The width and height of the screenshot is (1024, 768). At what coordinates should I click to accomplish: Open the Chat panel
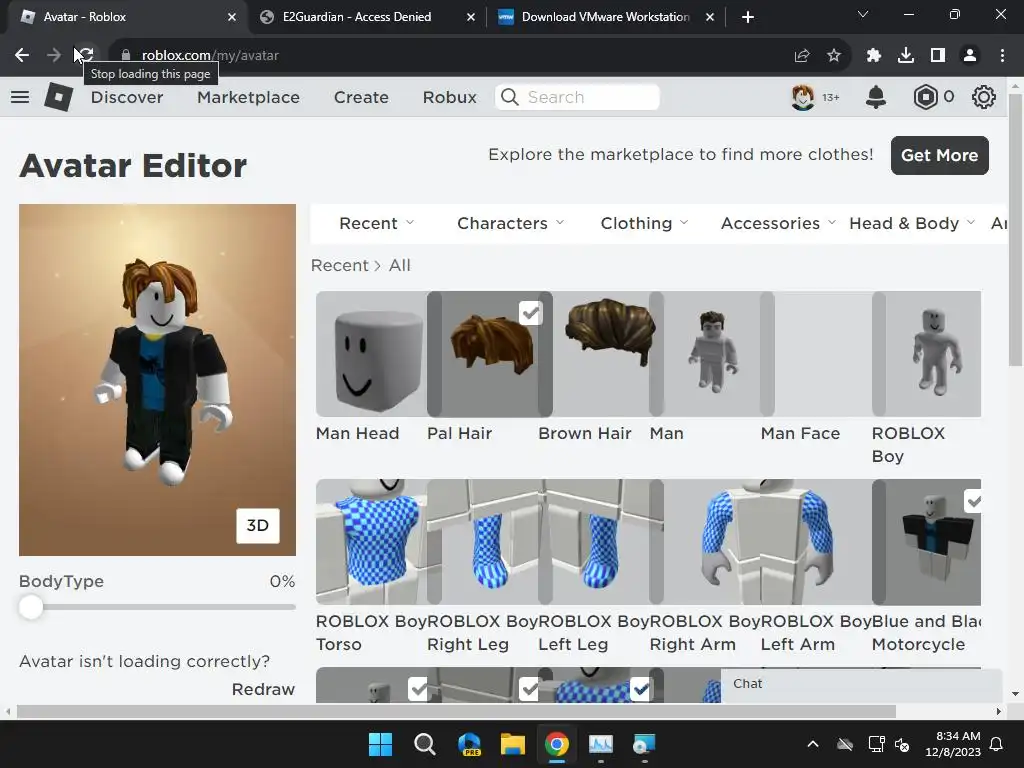861,684
